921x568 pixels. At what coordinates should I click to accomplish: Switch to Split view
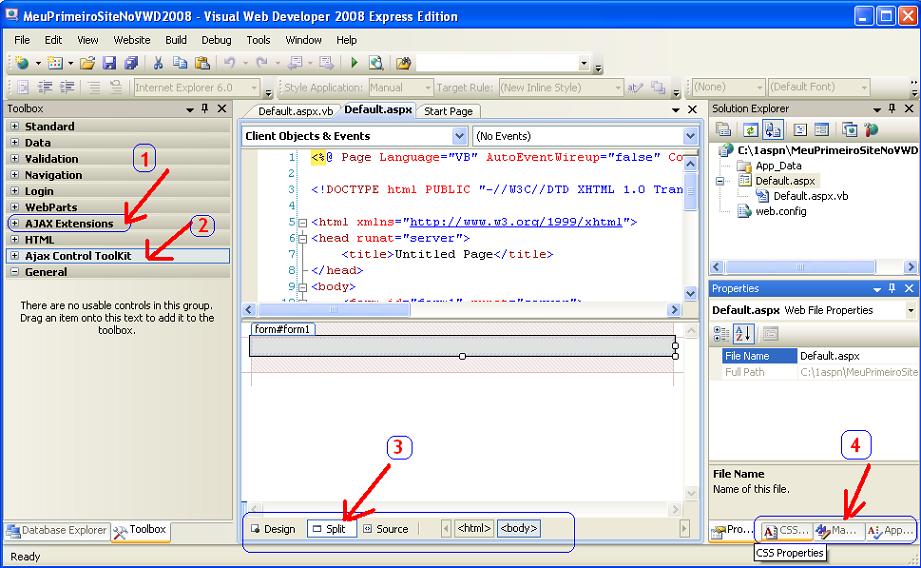[x=331, y=529]
